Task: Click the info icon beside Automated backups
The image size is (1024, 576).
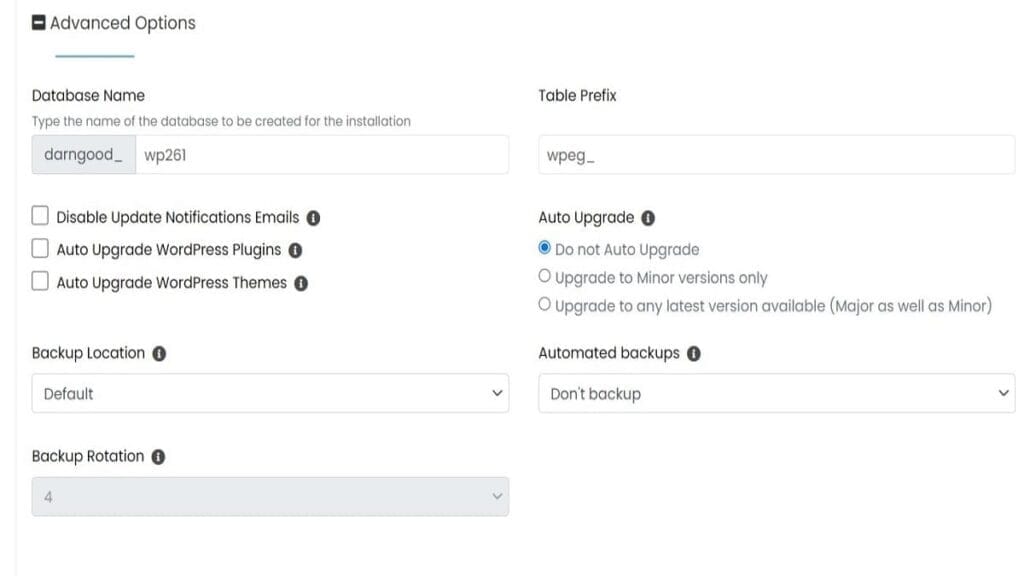Action: 695,352
